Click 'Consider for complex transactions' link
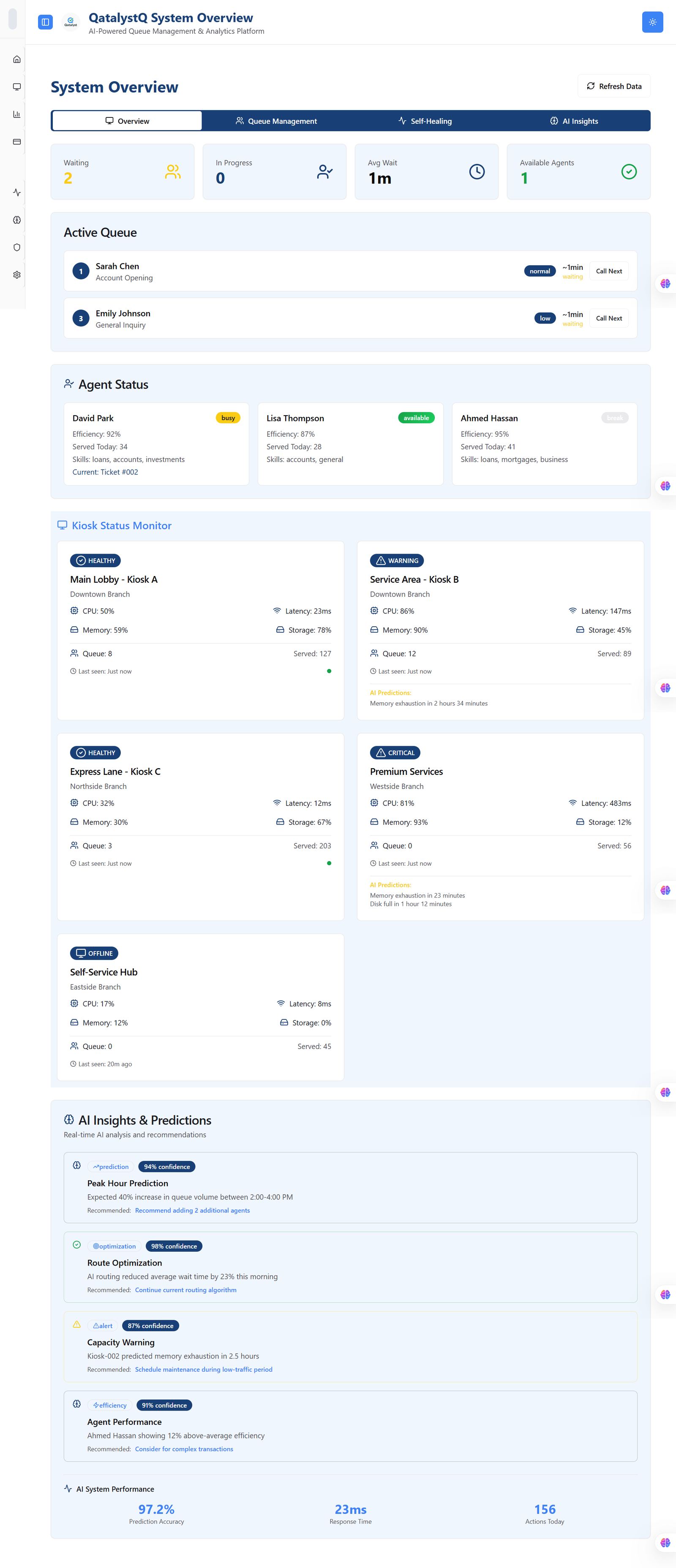Image resolution: width=676 pixels, height=1568 pixels. pos(184,1448)
